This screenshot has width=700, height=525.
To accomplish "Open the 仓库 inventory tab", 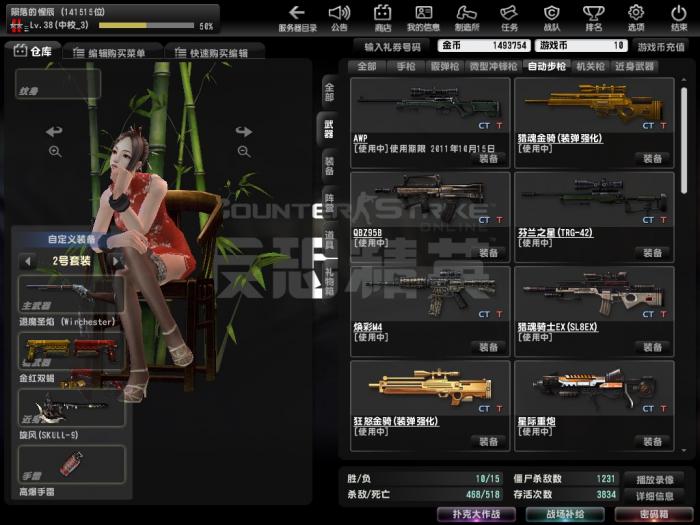I will pyautogui.click(x=33, y=51).
